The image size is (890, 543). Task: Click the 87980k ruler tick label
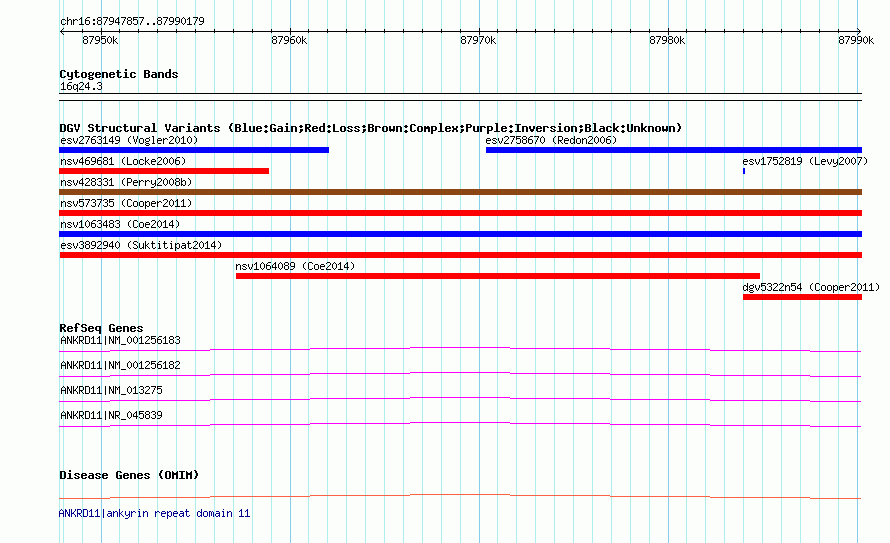[x=667, y=40]
